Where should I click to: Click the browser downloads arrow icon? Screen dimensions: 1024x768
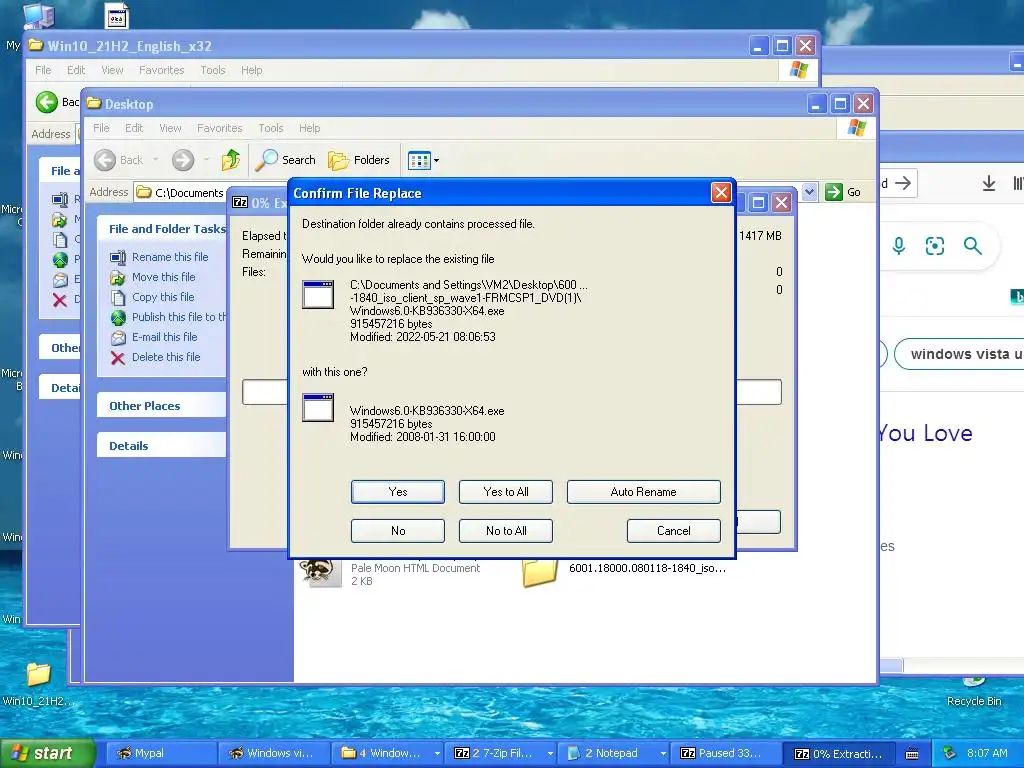(x=989, y=184)
